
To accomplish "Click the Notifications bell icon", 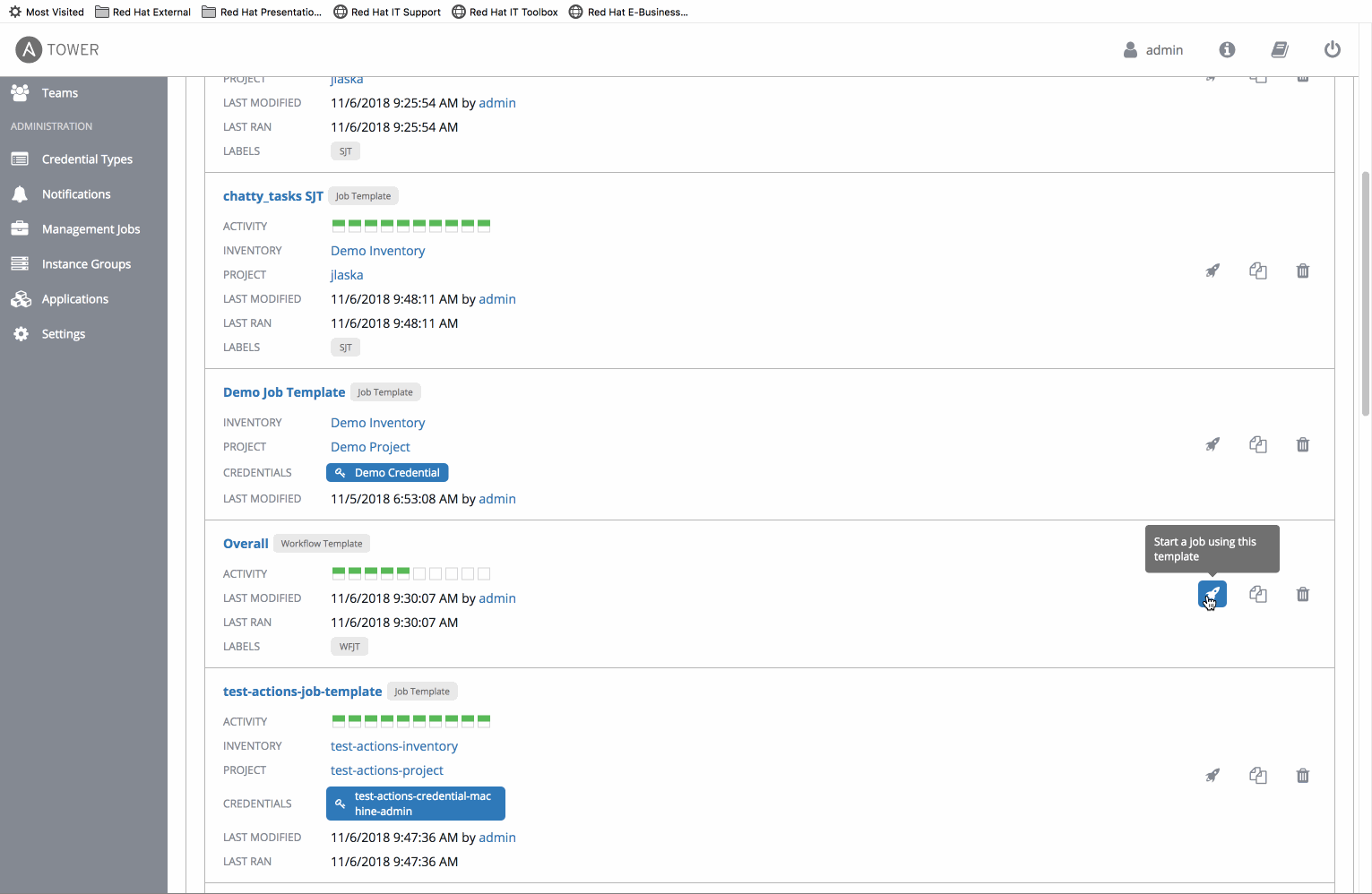I will [20, 193].
